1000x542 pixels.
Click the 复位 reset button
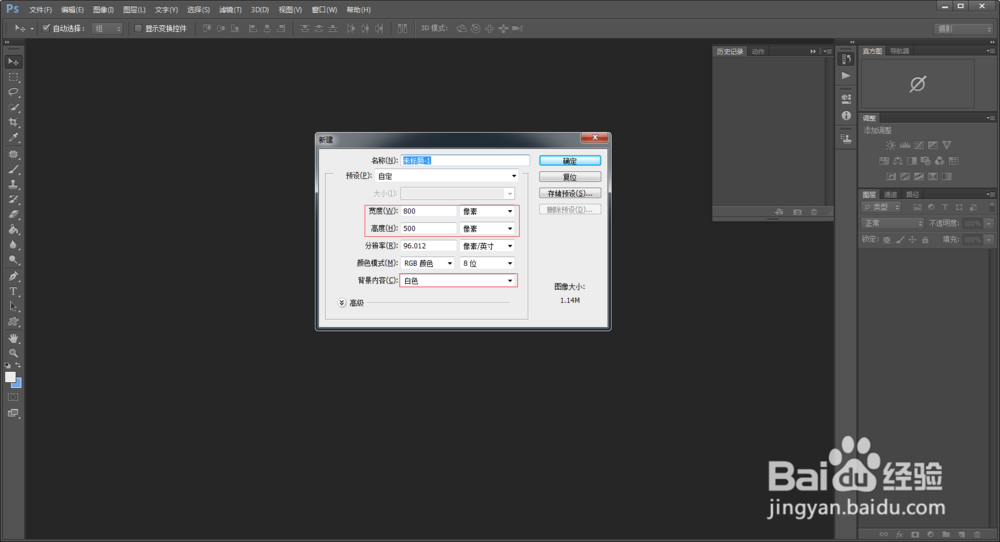click(x=570, y=177)
